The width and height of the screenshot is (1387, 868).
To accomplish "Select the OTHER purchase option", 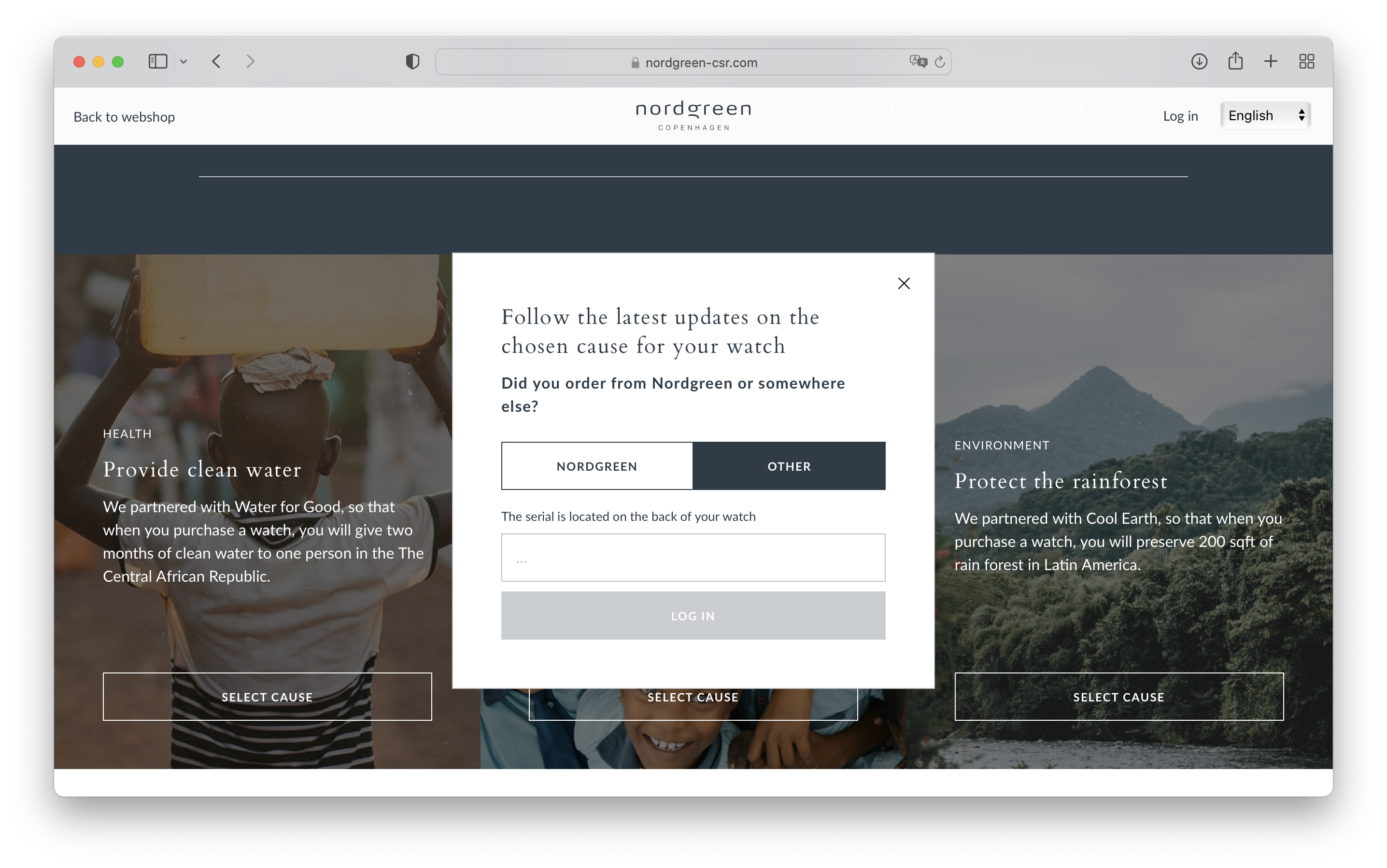I will pyautogui.click(x=789, y=465).
